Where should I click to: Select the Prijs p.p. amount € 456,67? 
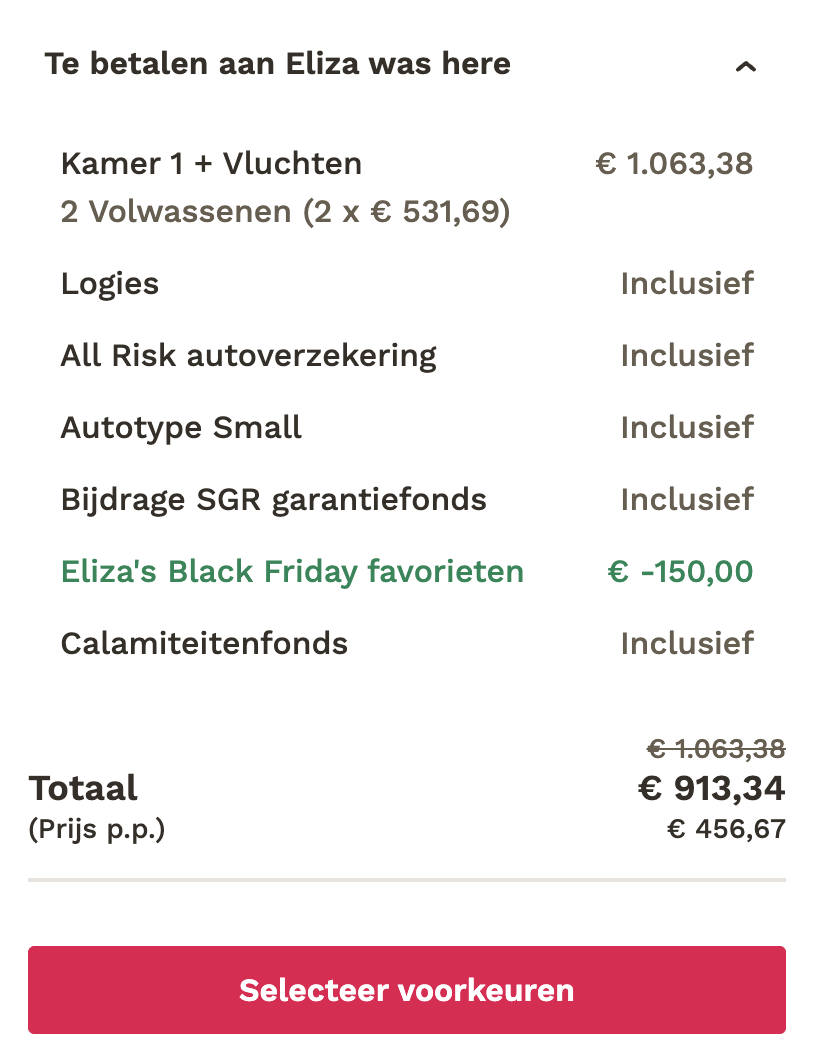coord(726,828)
